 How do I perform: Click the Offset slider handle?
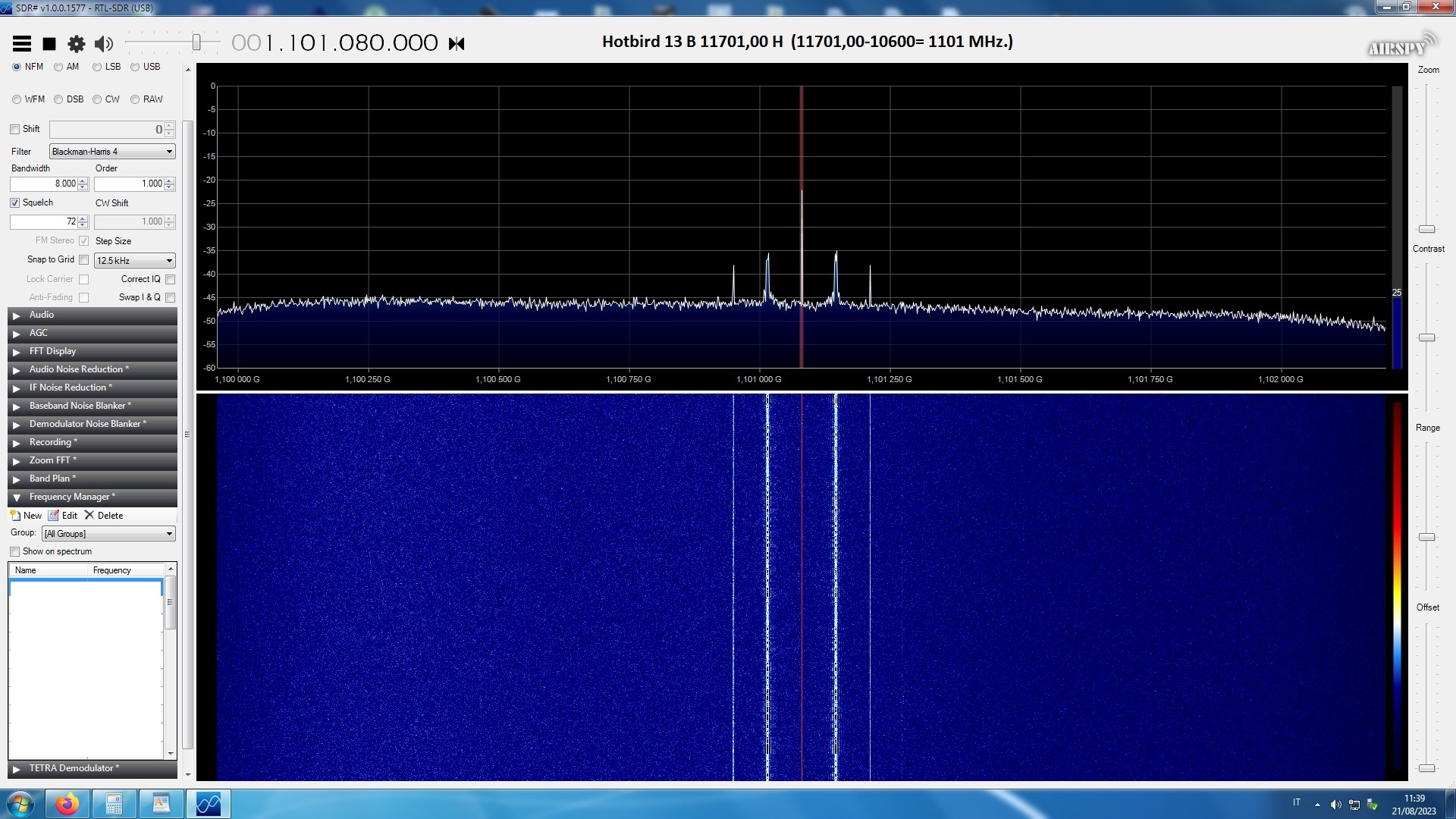[x=1427, y=768]
